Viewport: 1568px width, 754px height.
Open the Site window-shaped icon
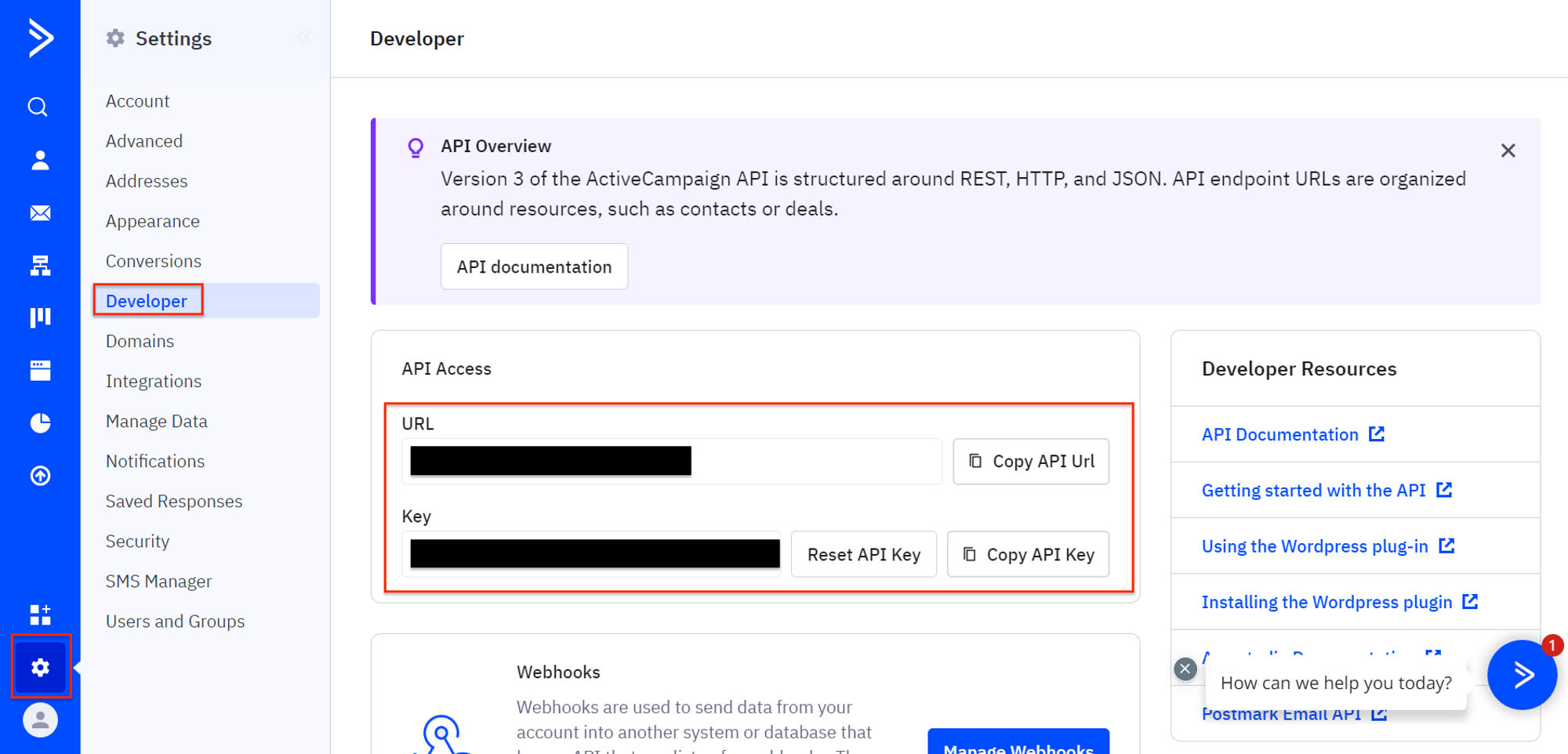click(40, 370)
